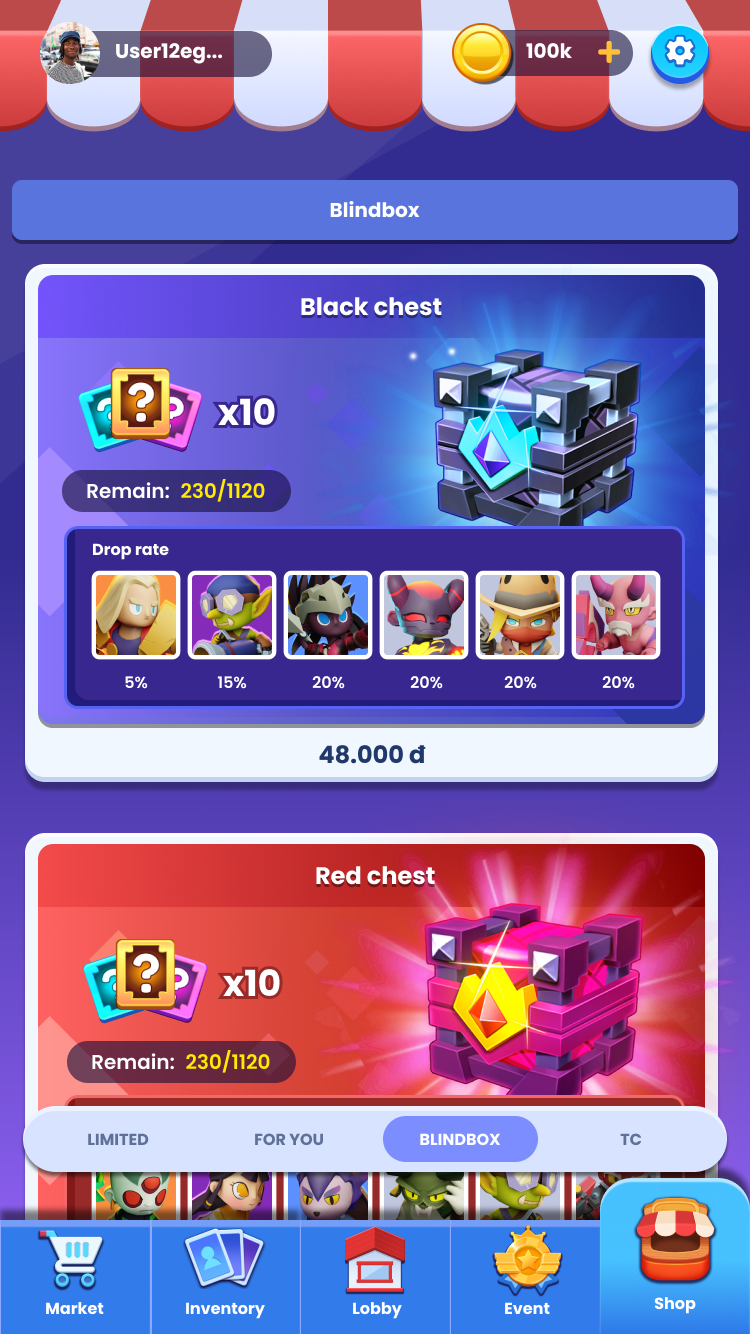The image size is (750, 1334).
Task: Go to the Lobby house icon
Action: click(x=376, y=1260)
